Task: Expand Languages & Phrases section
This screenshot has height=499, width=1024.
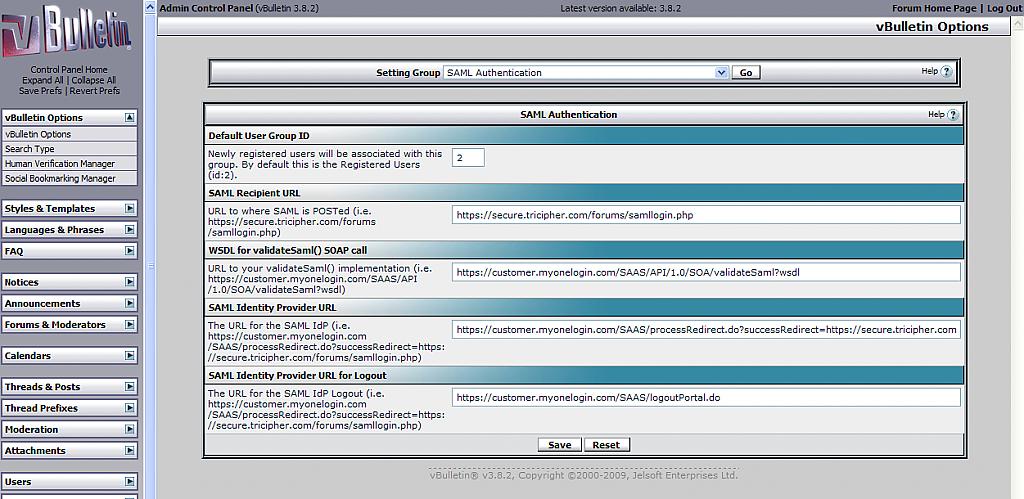Action: click(130, 230)
